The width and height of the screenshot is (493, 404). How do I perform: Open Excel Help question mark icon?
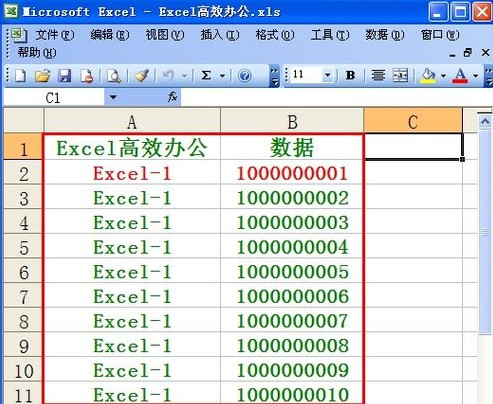point(244,76)
